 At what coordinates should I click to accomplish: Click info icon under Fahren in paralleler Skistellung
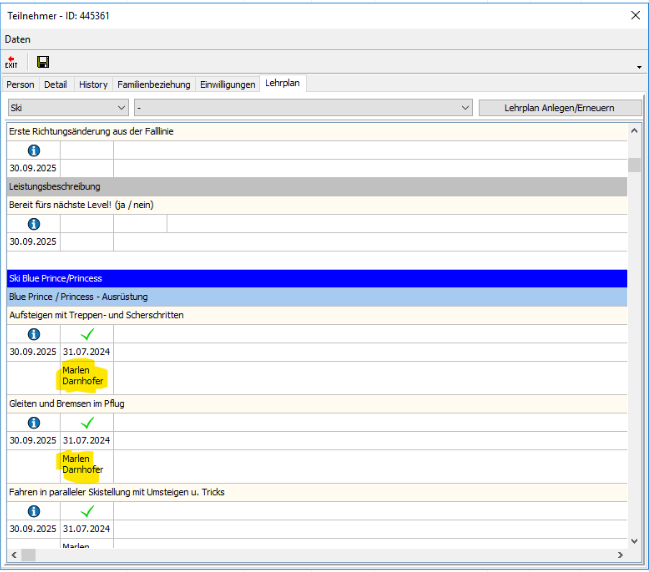pyautogui.click(x=34, y=510)
